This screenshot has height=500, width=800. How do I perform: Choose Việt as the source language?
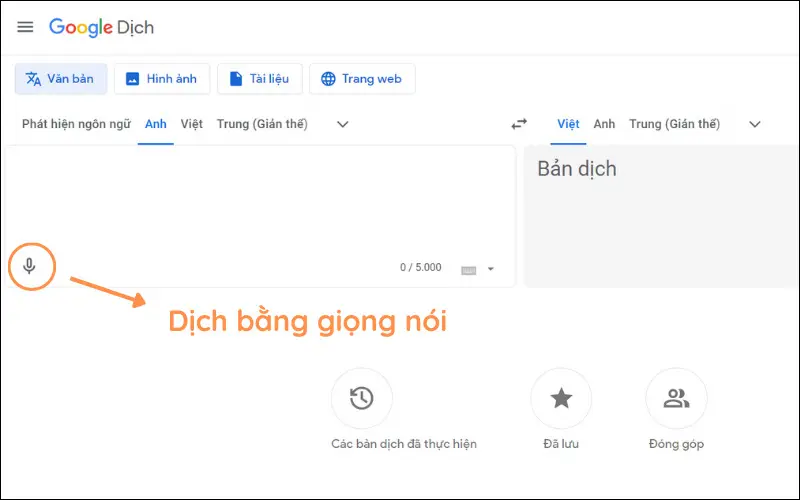point(192,125)
